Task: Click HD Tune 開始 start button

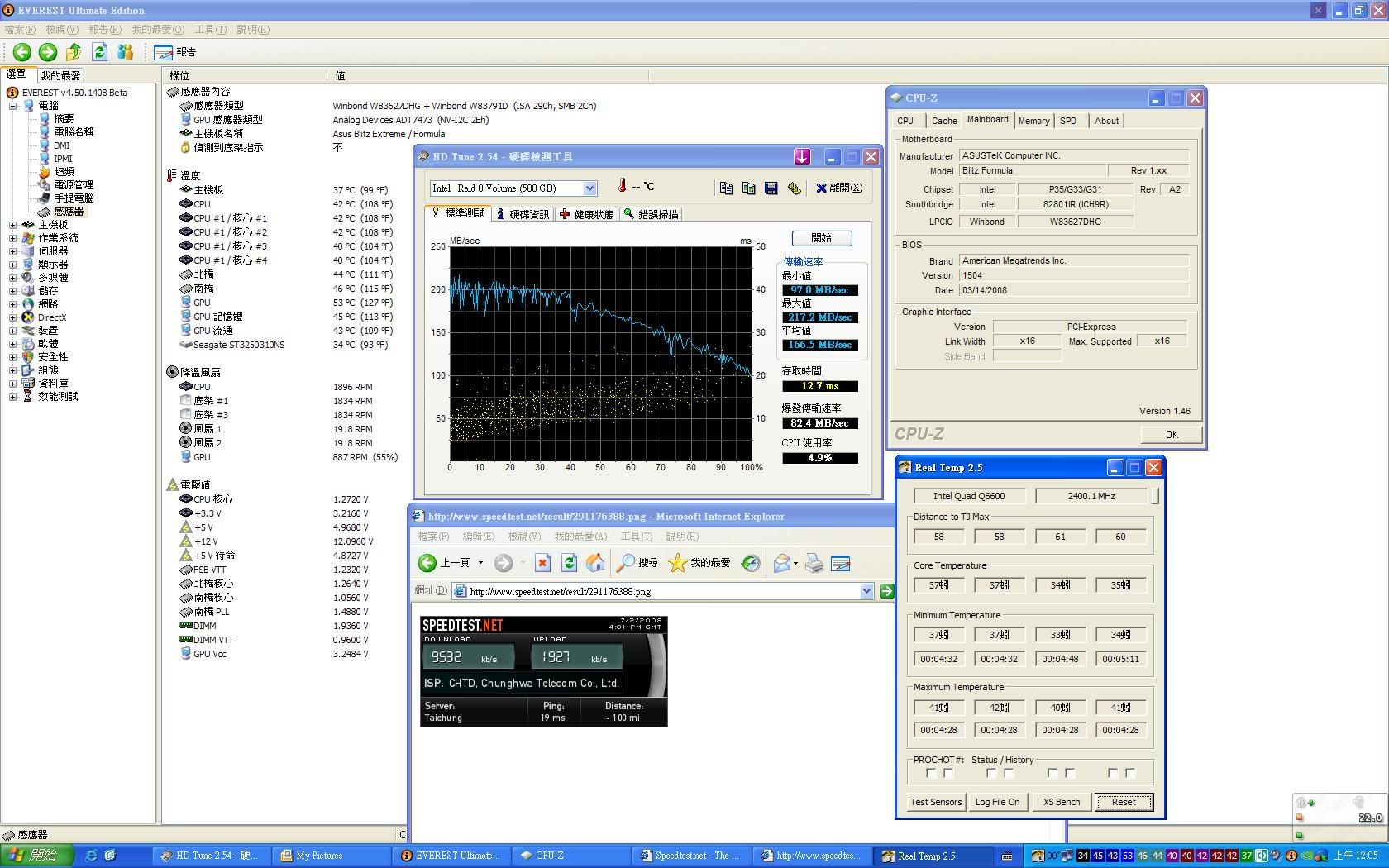Action: [821, 238]
